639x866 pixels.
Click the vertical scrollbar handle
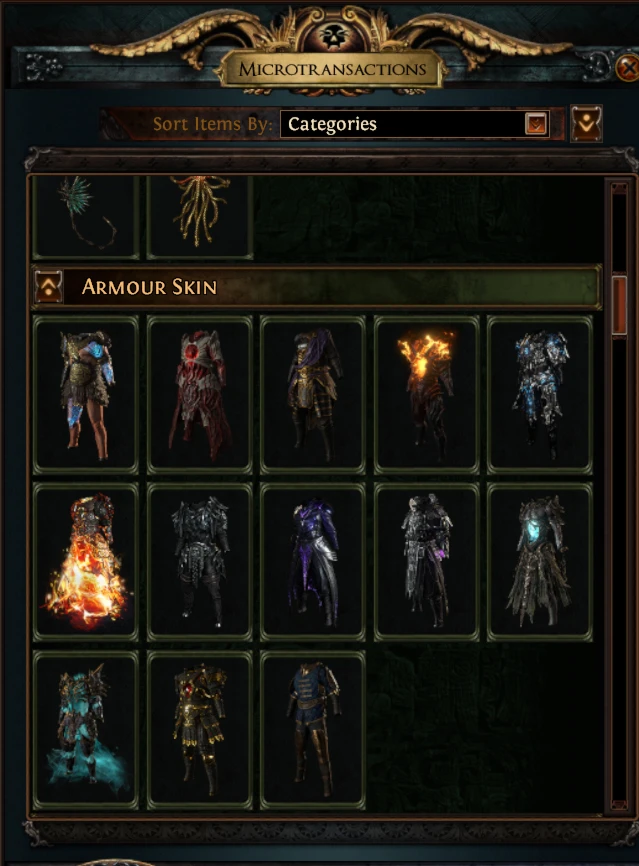coord(620,305)
